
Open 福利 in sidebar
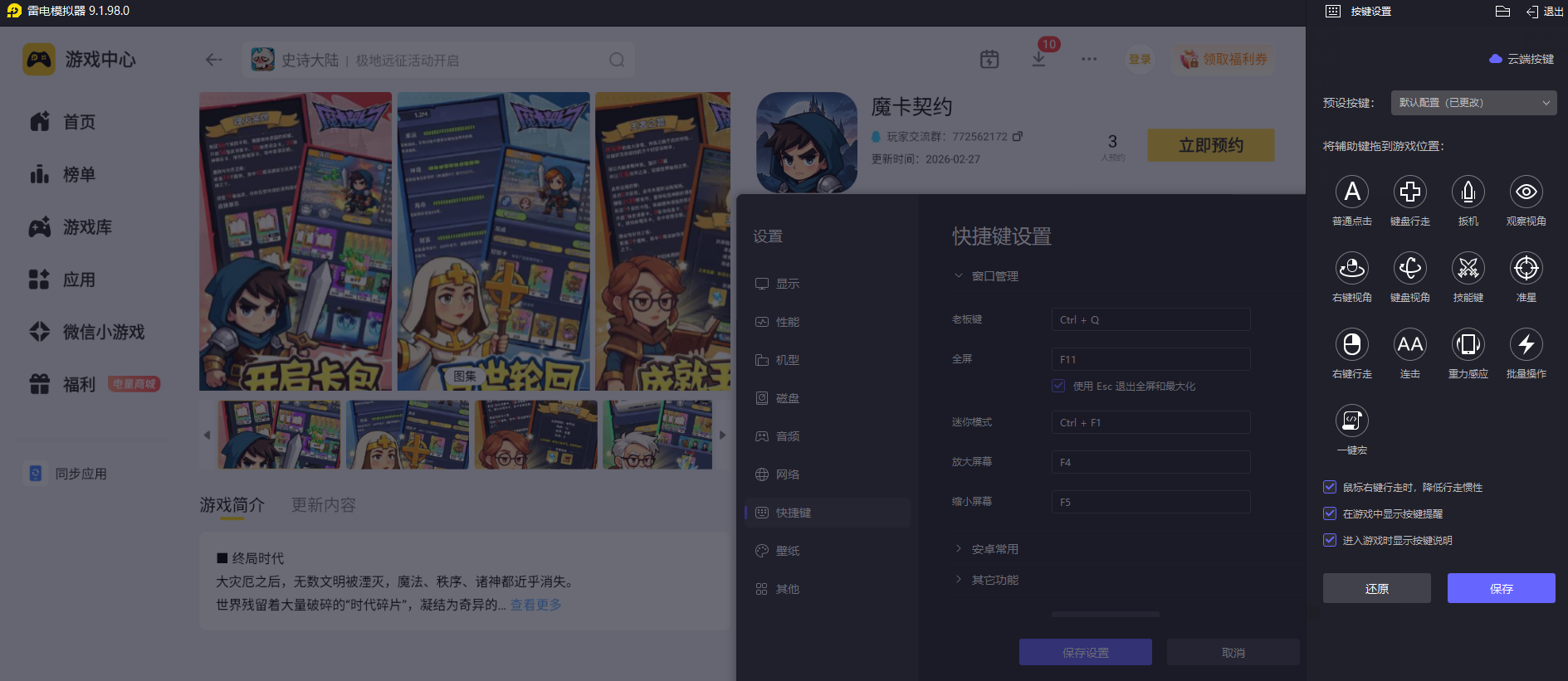62,384
